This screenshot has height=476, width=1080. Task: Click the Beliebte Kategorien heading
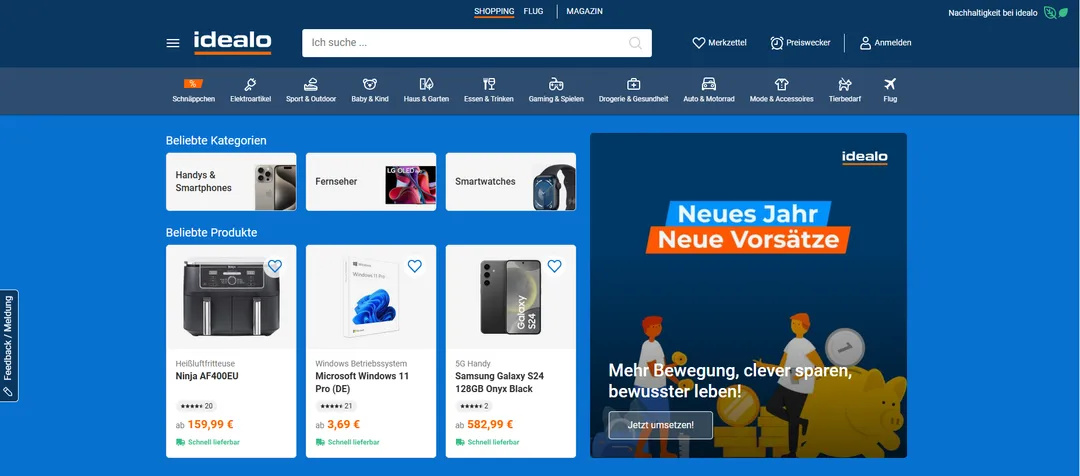(x=216, y=141)
